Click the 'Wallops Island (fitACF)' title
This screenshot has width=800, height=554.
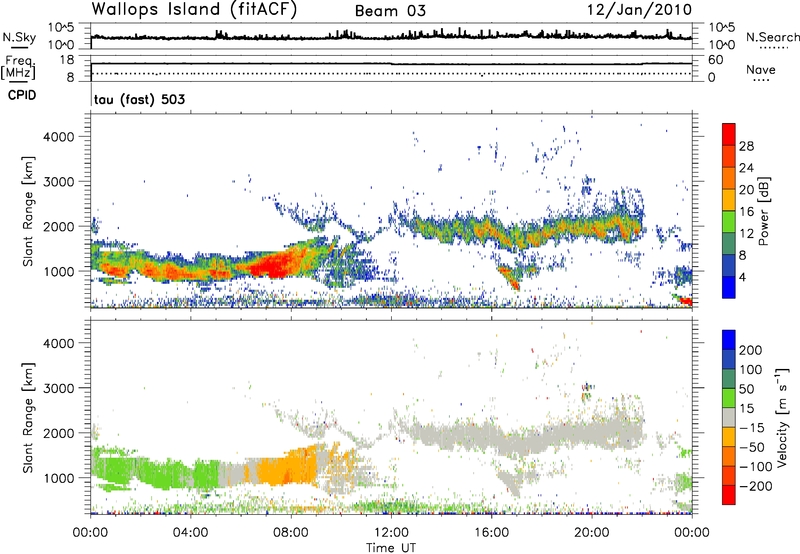click(194, 9)
